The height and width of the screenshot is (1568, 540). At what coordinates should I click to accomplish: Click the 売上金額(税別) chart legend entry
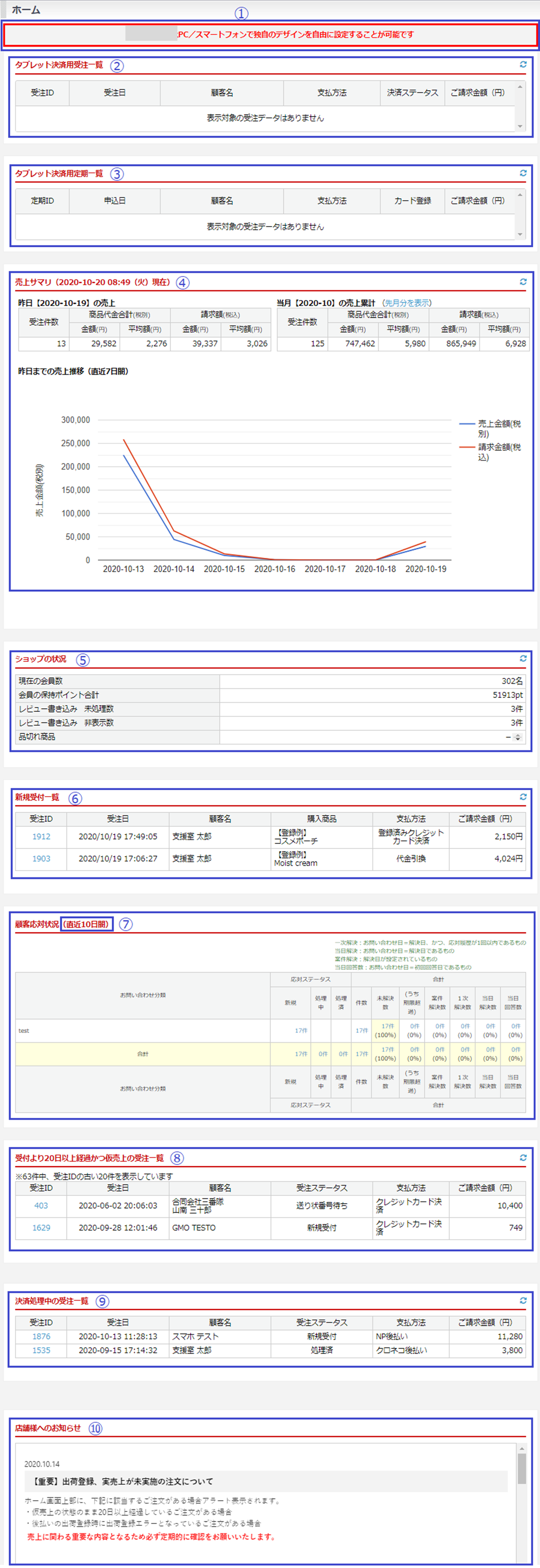pos(491,428)
